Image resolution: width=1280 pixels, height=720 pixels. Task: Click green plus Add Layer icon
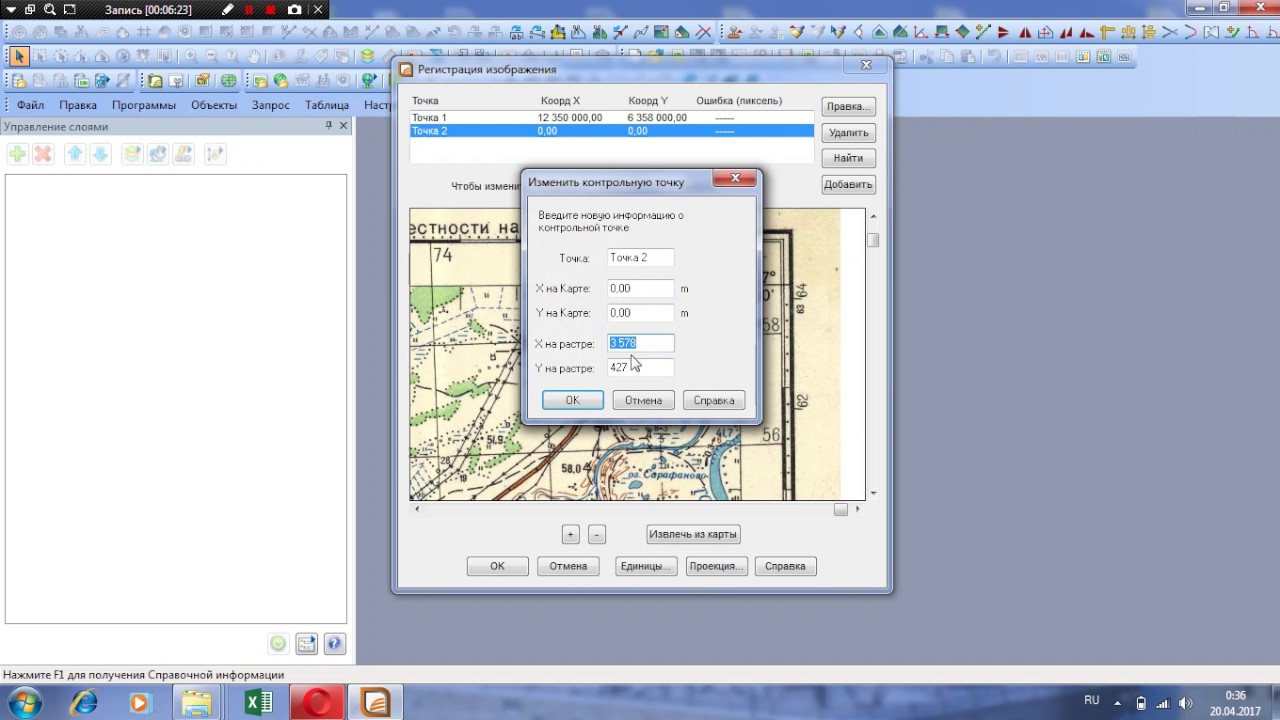(17, 154)
